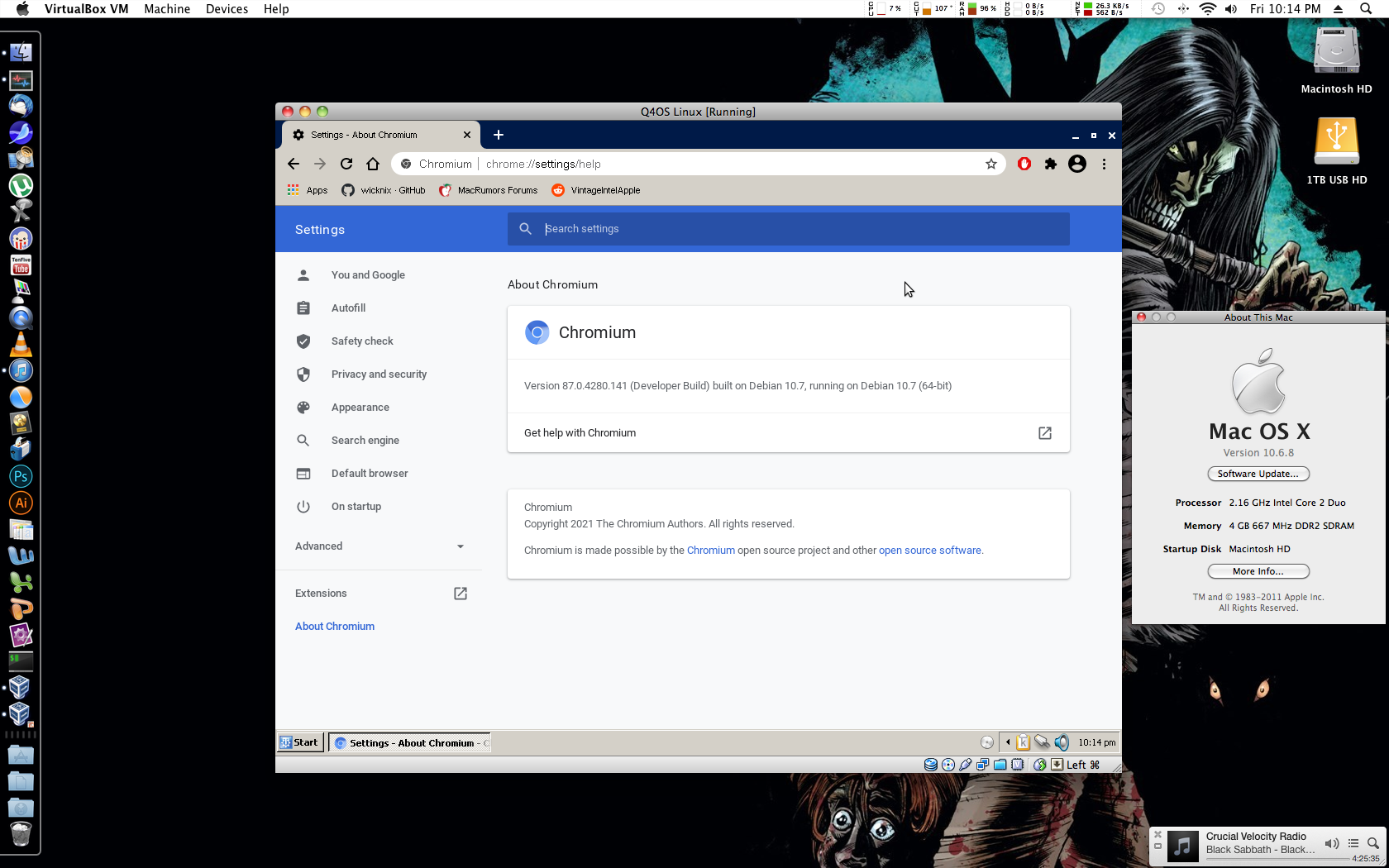Image resolution: width=1389 pixels, height=868 pixels.
Task: Open On startup settings
Action: click(x=356, y=507)
